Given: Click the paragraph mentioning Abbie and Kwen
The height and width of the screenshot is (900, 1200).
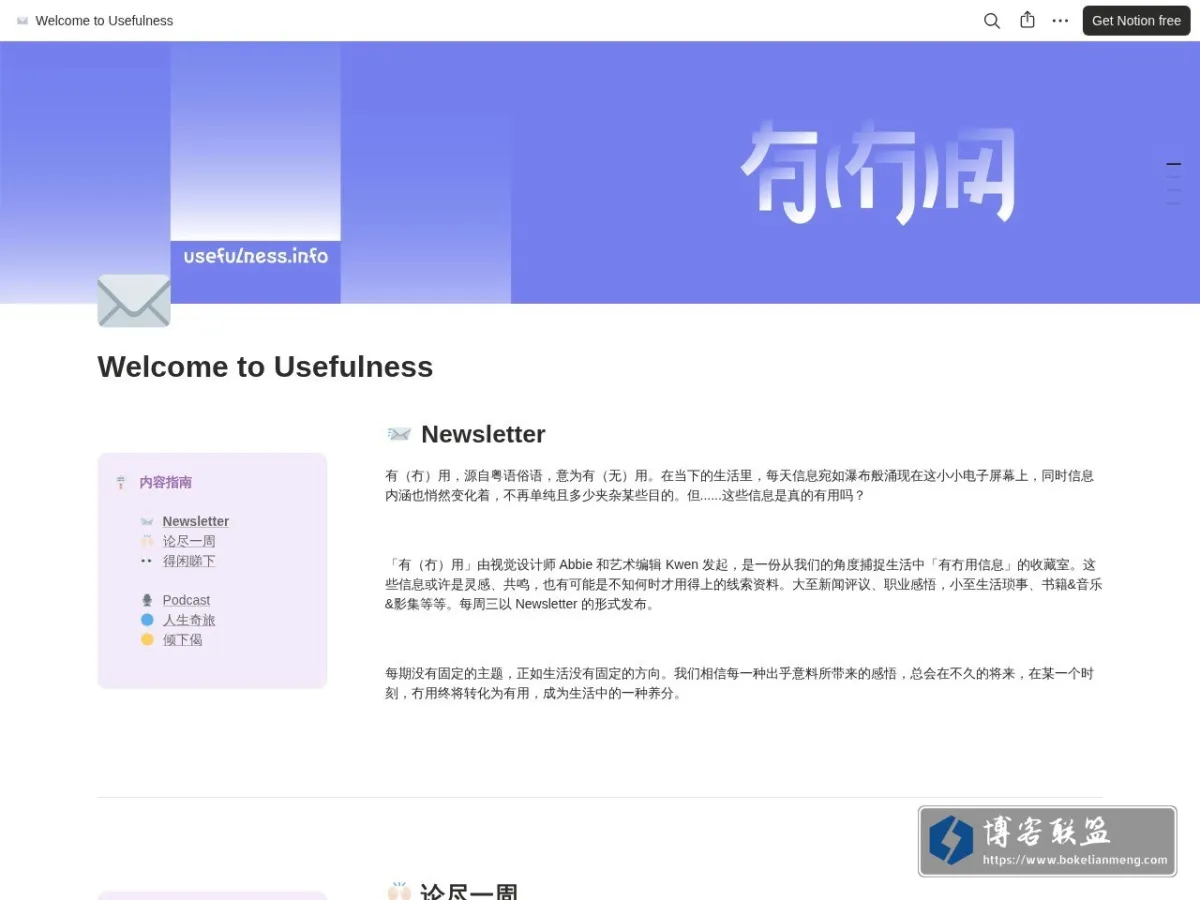Looking at the screenshot, I should click(x=743, y=584).
